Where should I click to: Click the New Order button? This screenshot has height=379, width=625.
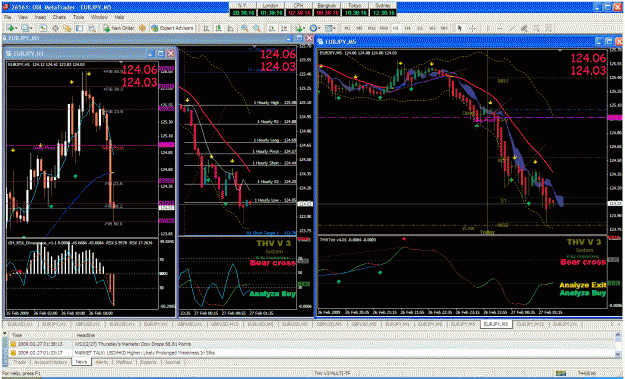coord(119,28)
